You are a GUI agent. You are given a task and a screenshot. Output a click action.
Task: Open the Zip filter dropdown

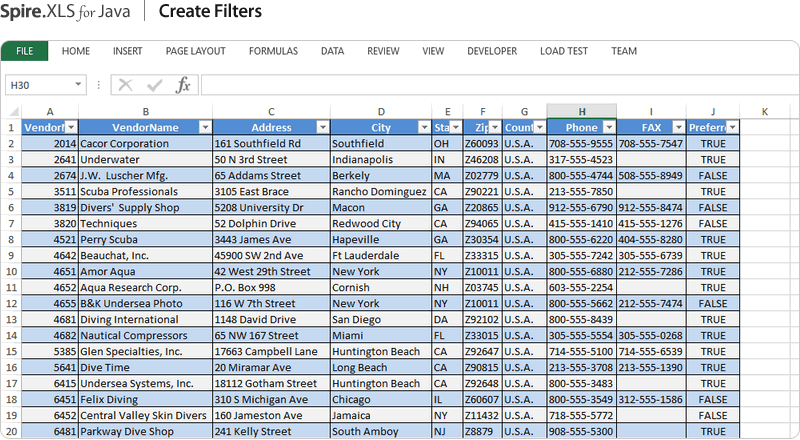pos(494,127)
